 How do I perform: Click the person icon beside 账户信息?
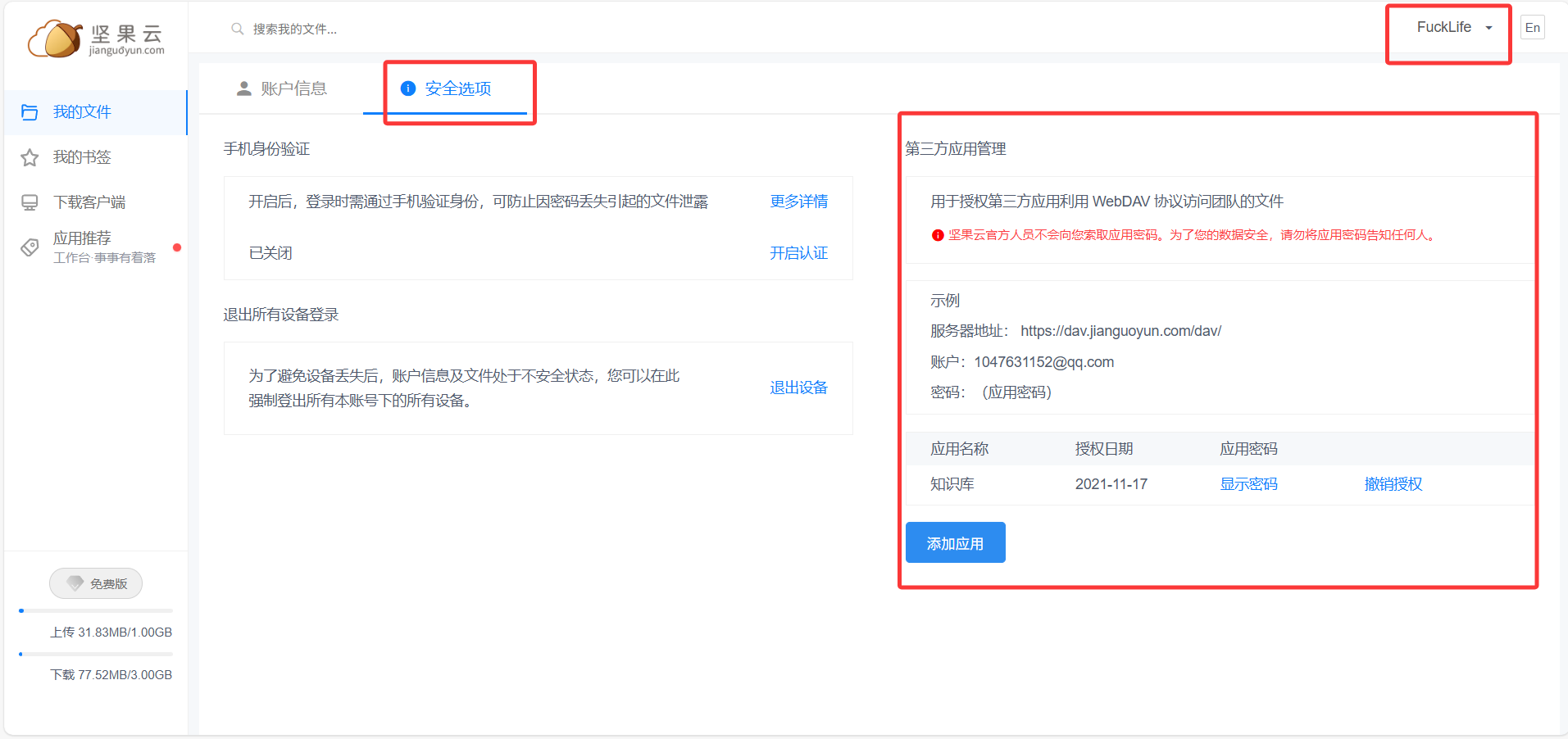click(243, 88)
